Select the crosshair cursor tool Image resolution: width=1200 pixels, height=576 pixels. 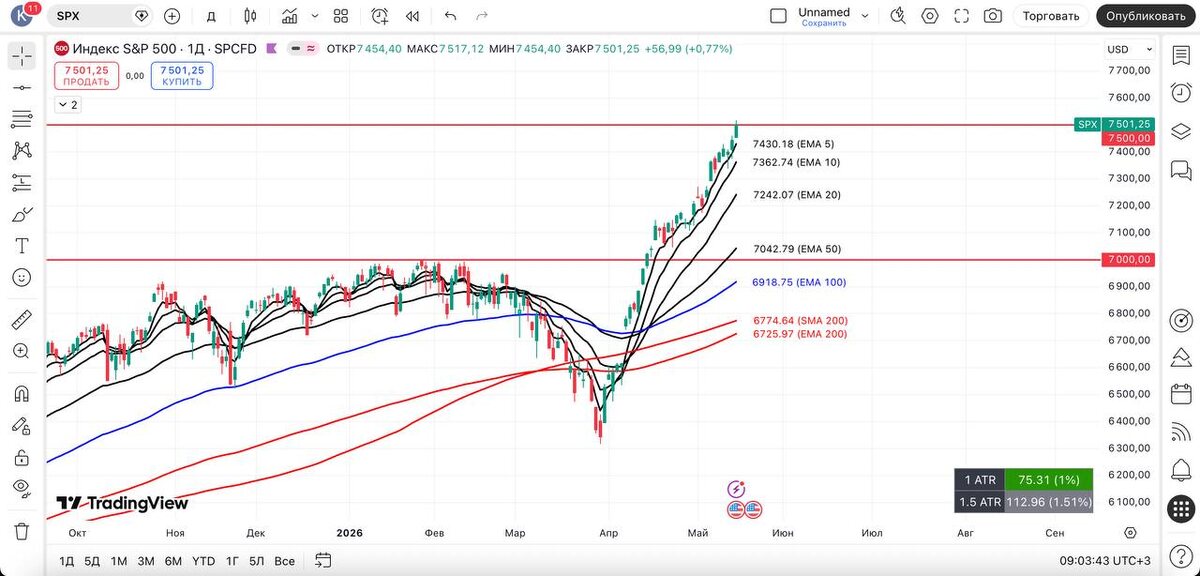tap(22, 56)
